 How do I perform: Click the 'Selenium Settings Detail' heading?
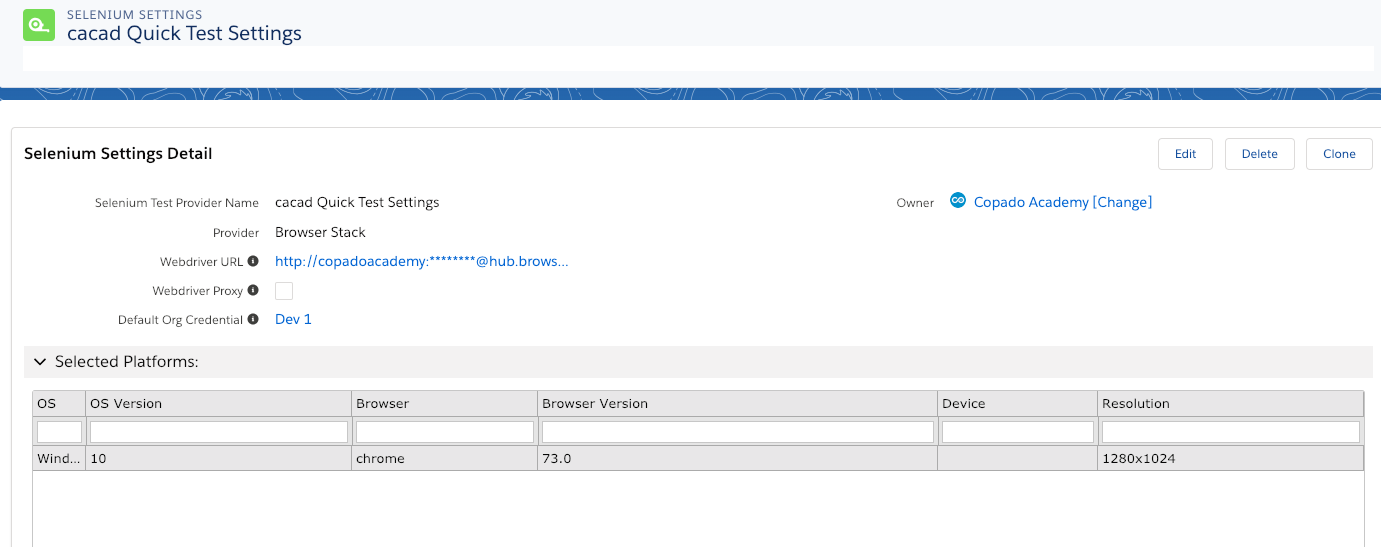[x=118, y=154]
